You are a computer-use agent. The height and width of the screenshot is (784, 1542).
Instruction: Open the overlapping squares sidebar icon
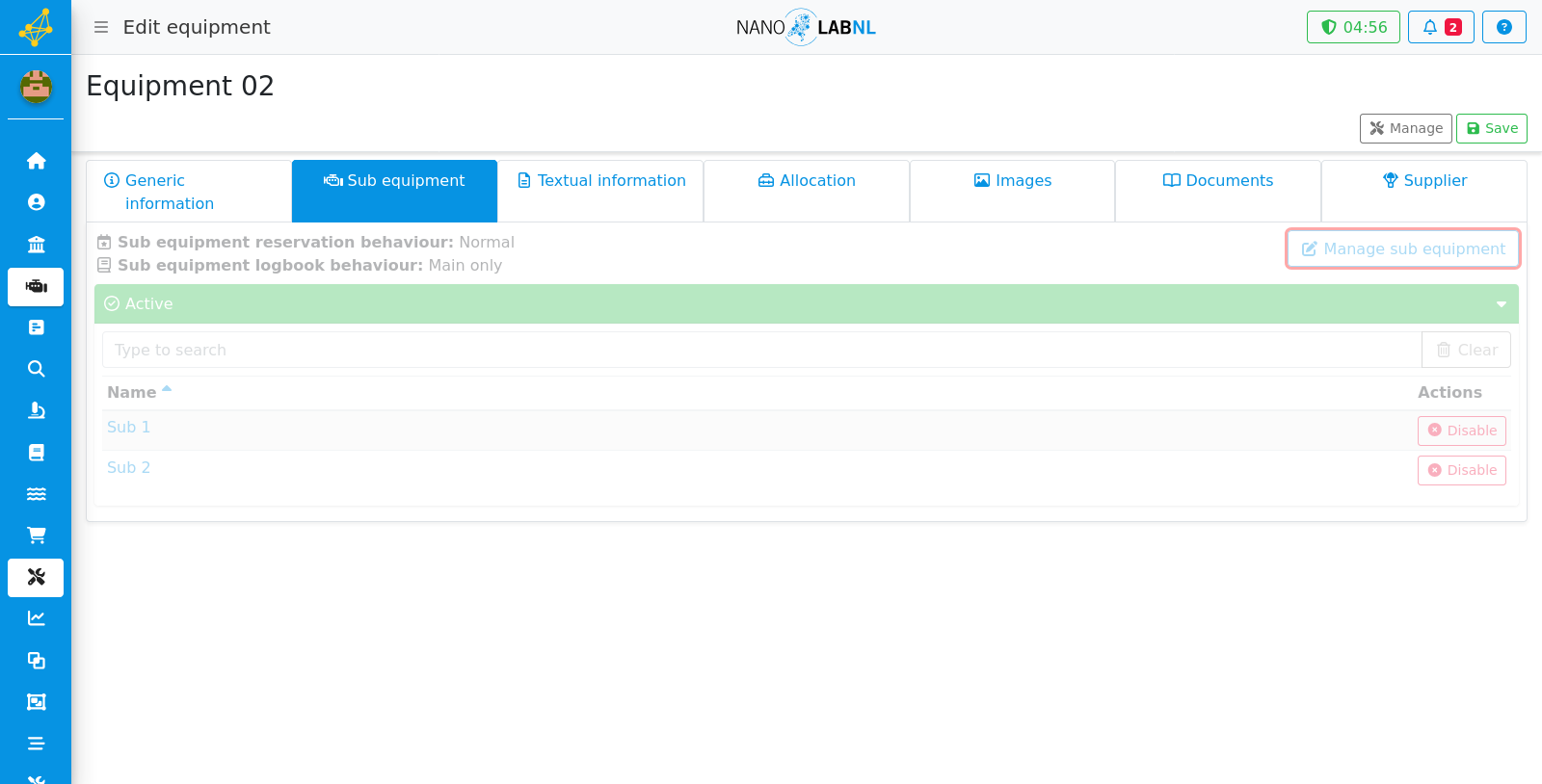[x=36, y=661]
